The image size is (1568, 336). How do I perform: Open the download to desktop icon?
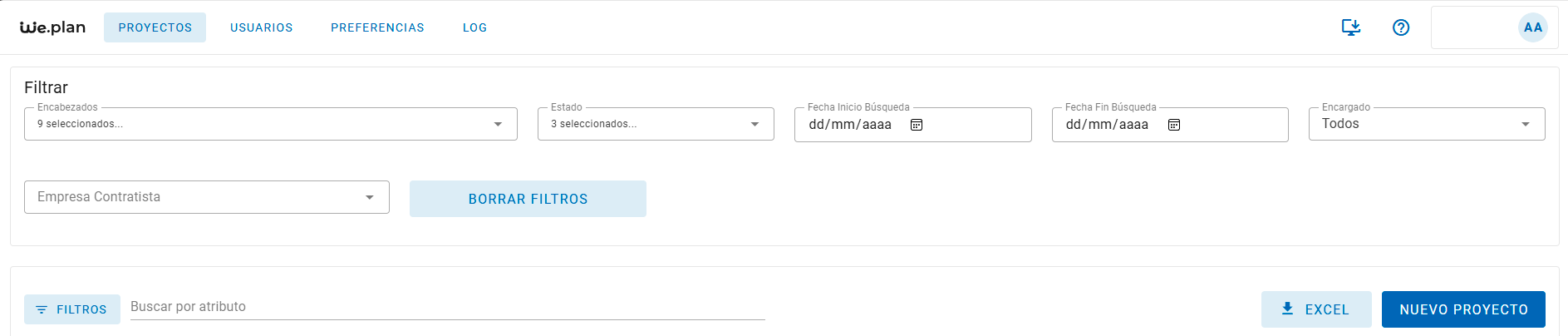(1351, 27)
